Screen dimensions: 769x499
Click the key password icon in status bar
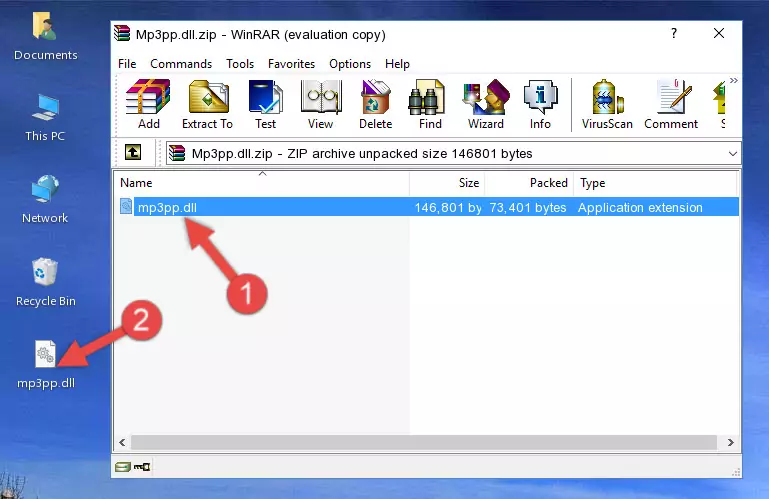coord(142,467)
